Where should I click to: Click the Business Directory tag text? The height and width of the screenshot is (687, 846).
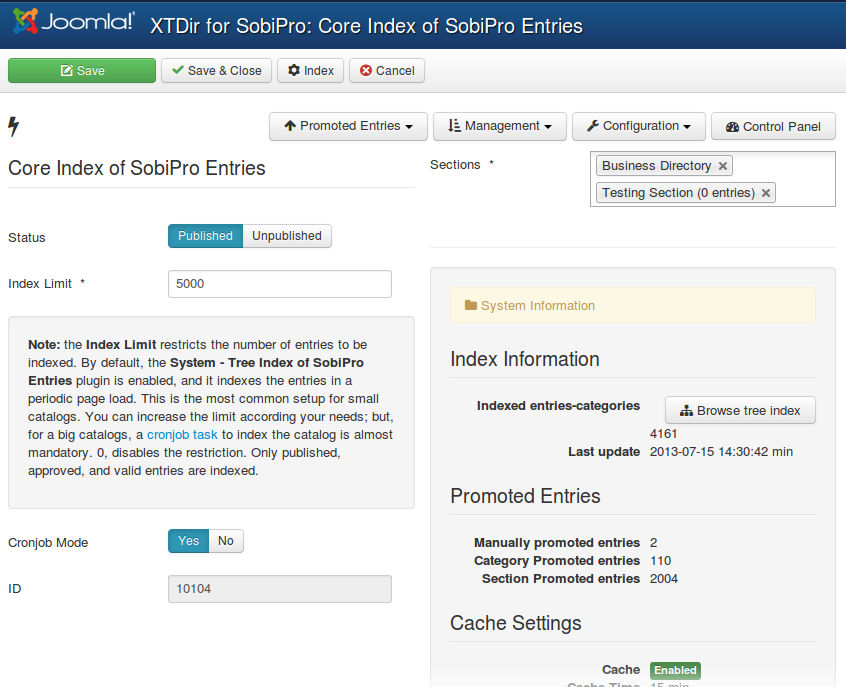click(x=657, y=166)
